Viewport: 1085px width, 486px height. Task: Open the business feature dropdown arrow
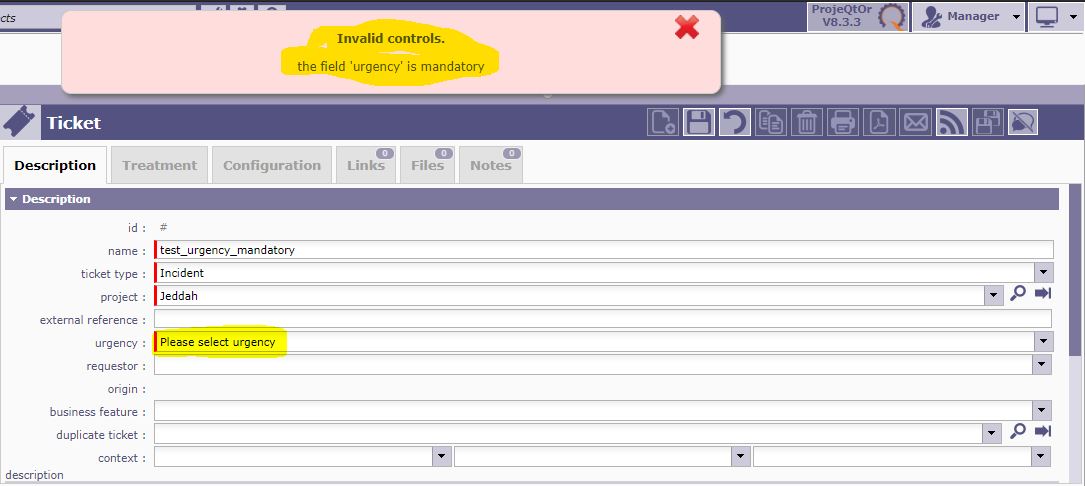pyautogui.click(x=1042, y=411)
